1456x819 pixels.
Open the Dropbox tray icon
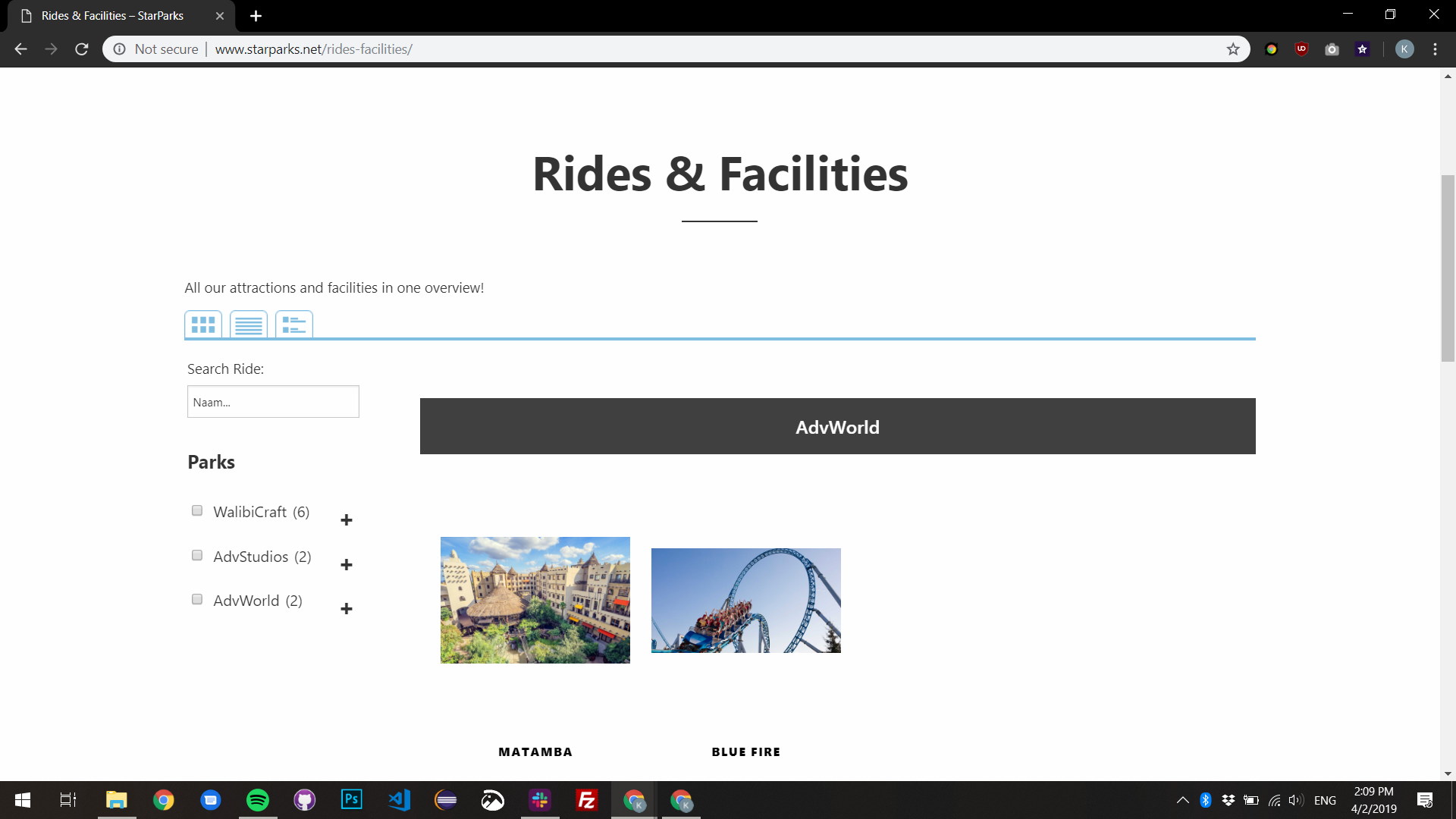[x=1228, y=800]
